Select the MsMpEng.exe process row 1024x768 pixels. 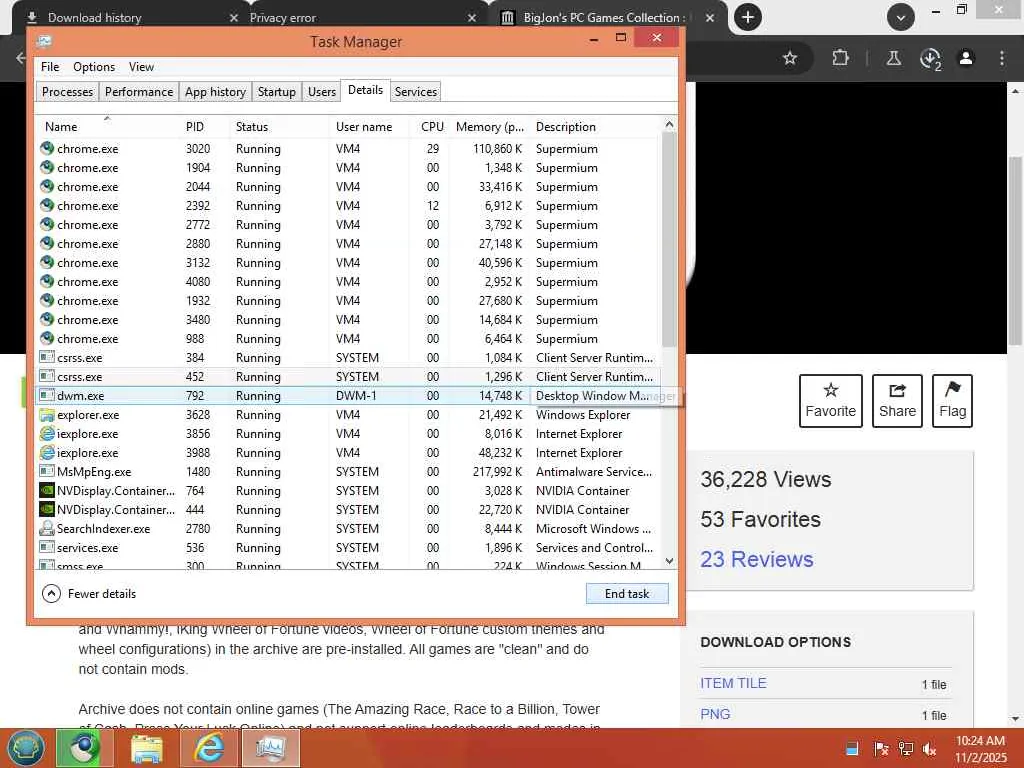pyautogui.click(x=349, y=471)
